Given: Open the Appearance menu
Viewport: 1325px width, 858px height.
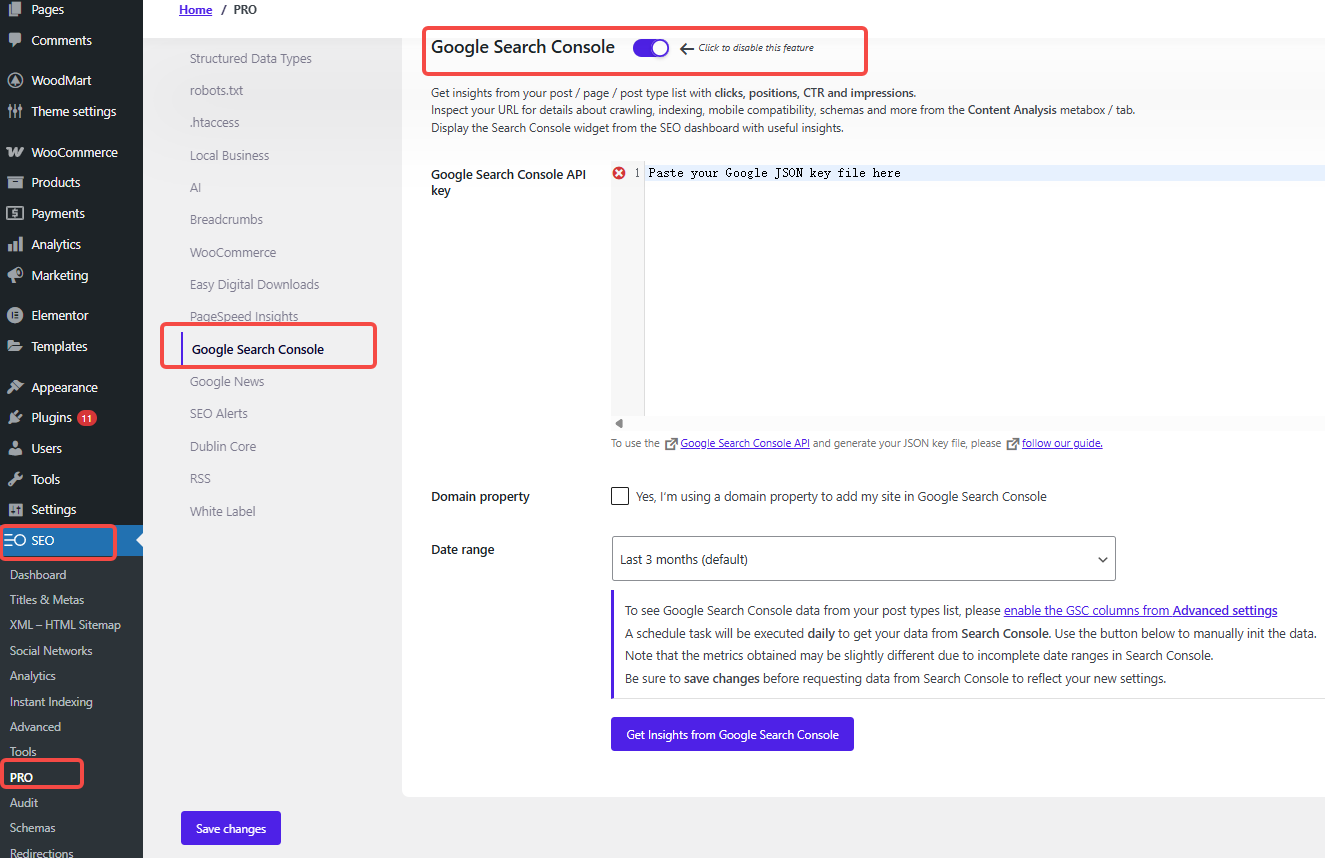Looking at the screenshot, I should point(63,386).
